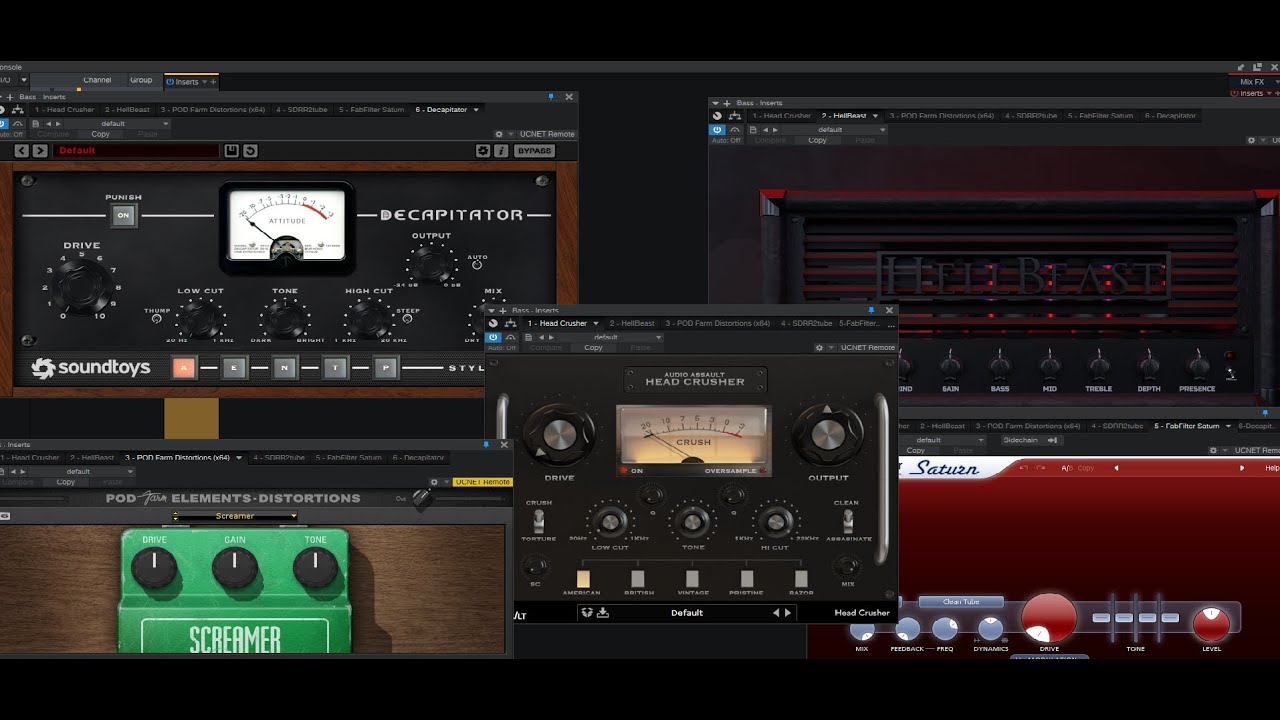
Task: Click Screamer pedal GAIN knob
Action: (235, 569)
